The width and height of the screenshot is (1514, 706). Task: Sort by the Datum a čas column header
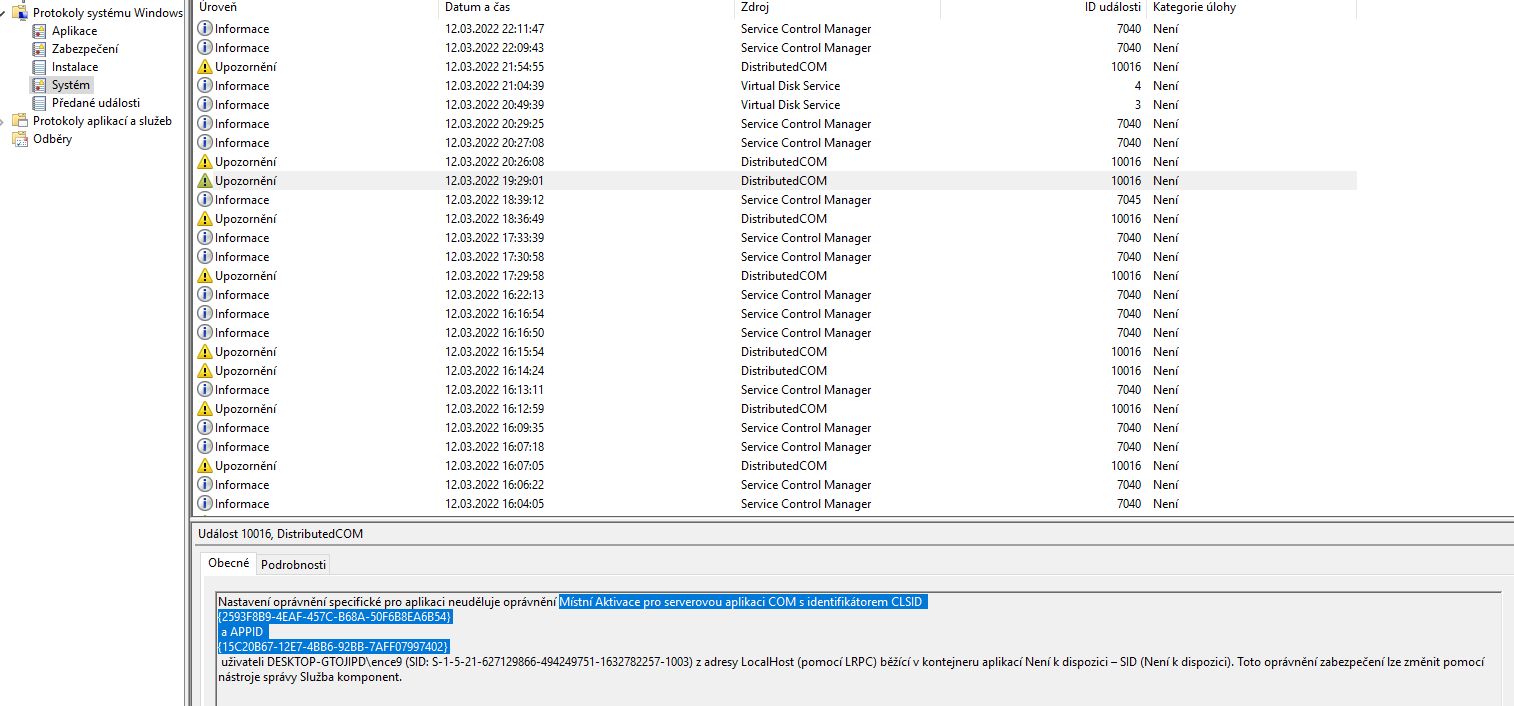[586, 8]
